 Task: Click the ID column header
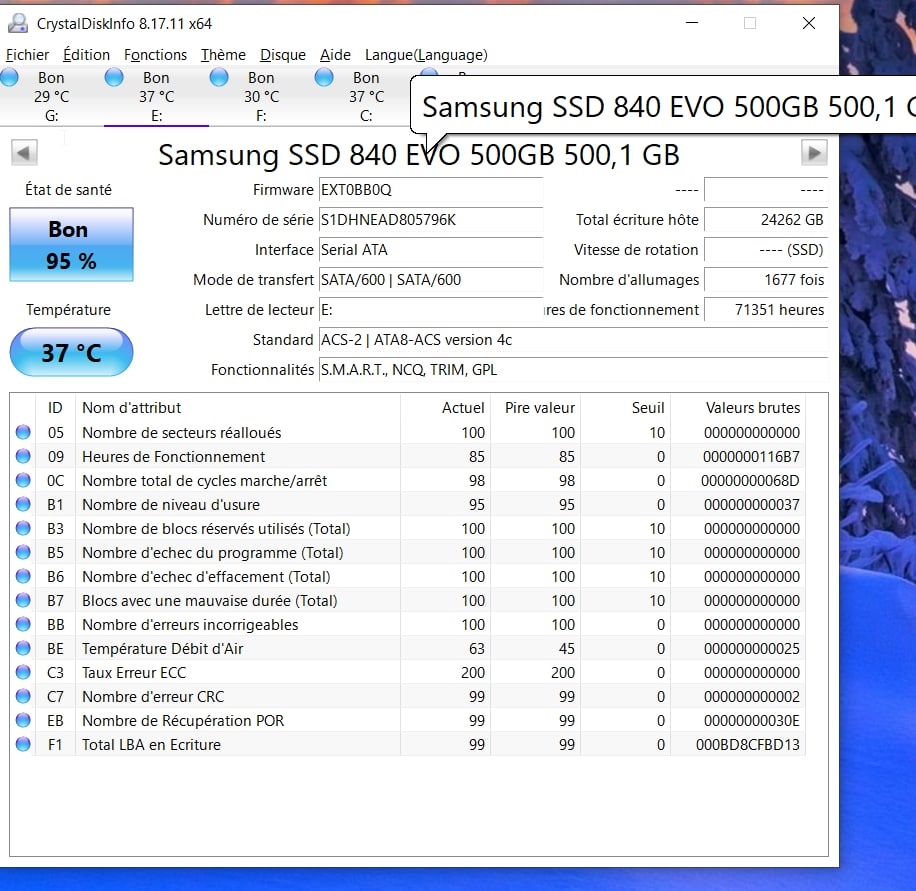[x=55, y=408]
